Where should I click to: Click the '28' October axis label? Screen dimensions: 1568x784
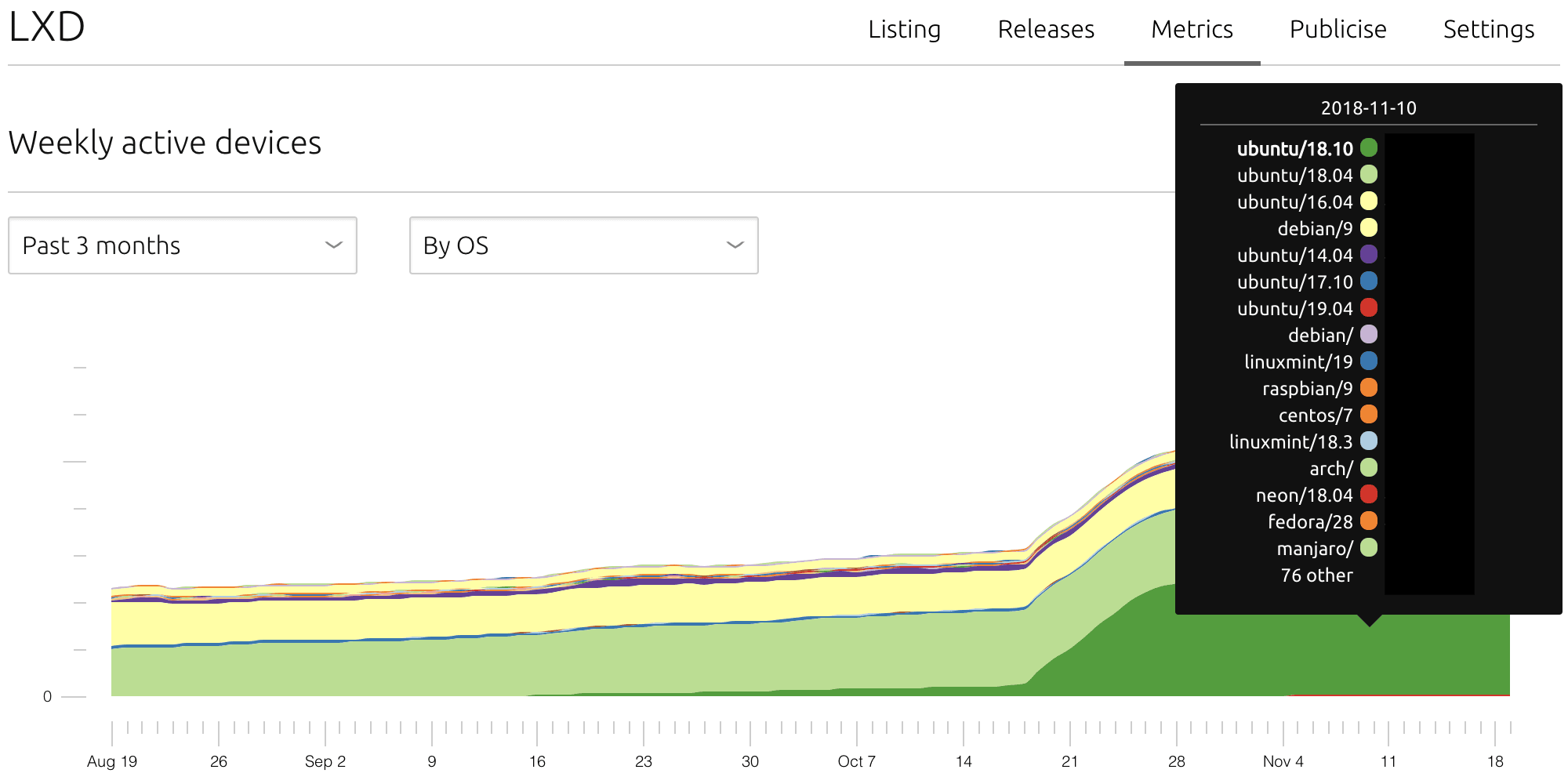pos(1177,761)
